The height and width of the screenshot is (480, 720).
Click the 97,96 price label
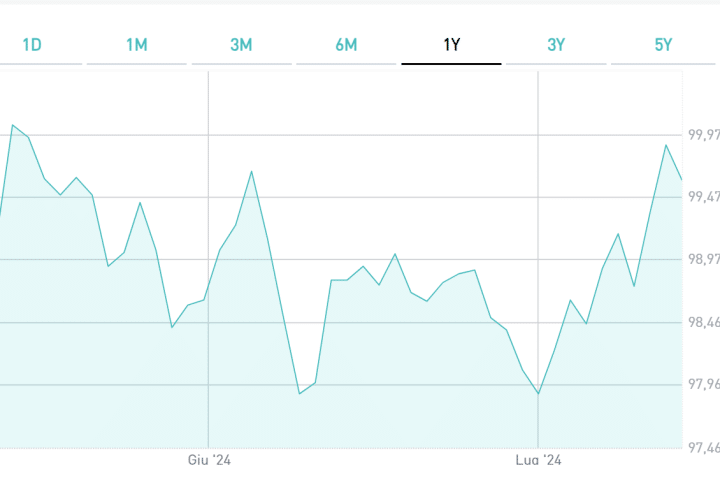point(702,385)
